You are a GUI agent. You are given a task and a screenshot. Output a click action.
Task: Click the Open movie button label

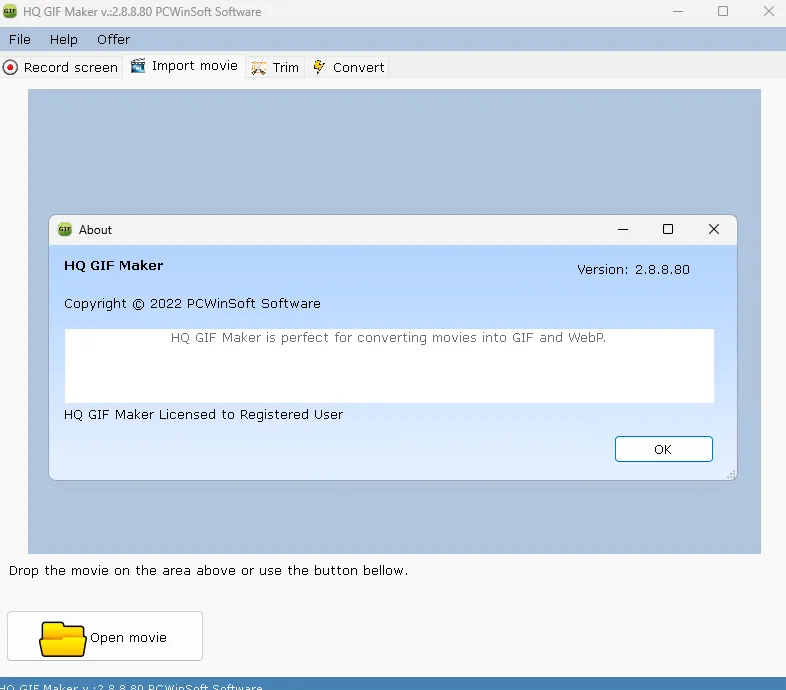[128, 637]
